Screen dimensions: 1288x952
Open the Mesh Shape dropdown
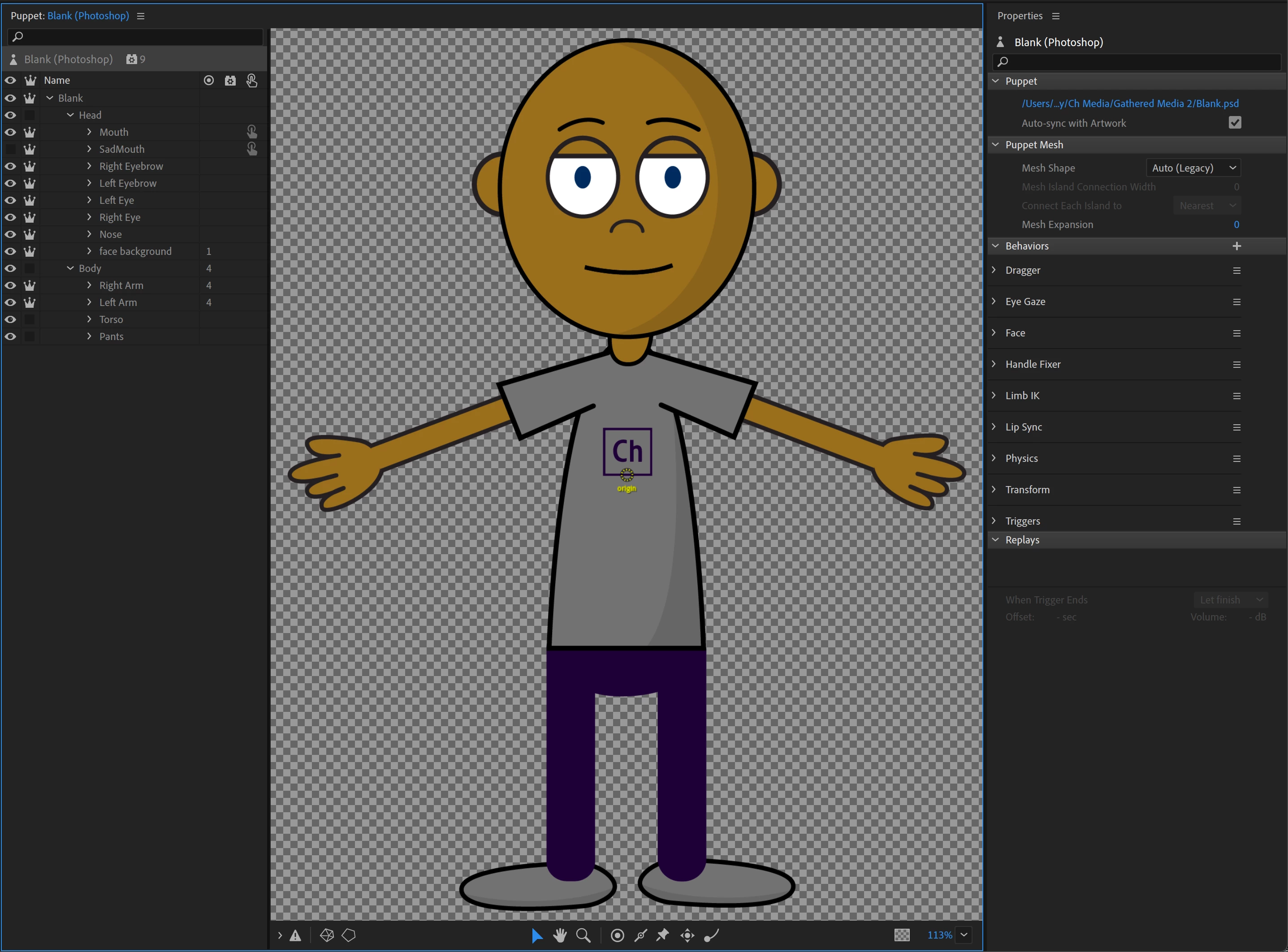(1193, 168)
